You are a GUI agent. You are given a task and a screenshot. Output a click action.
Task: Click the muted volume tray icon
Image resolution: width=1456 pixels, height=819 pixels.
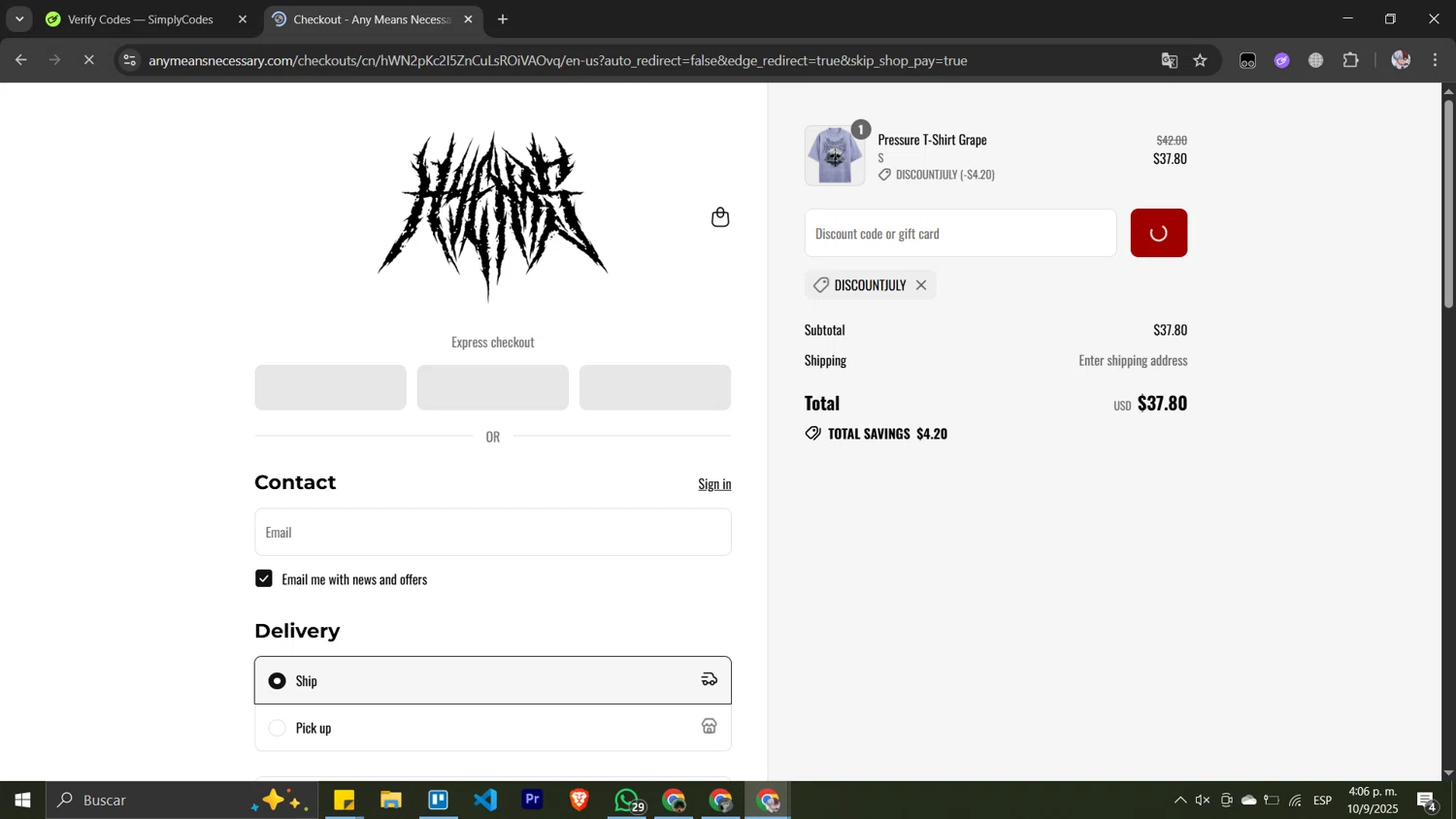click(x=1203, y=801)
